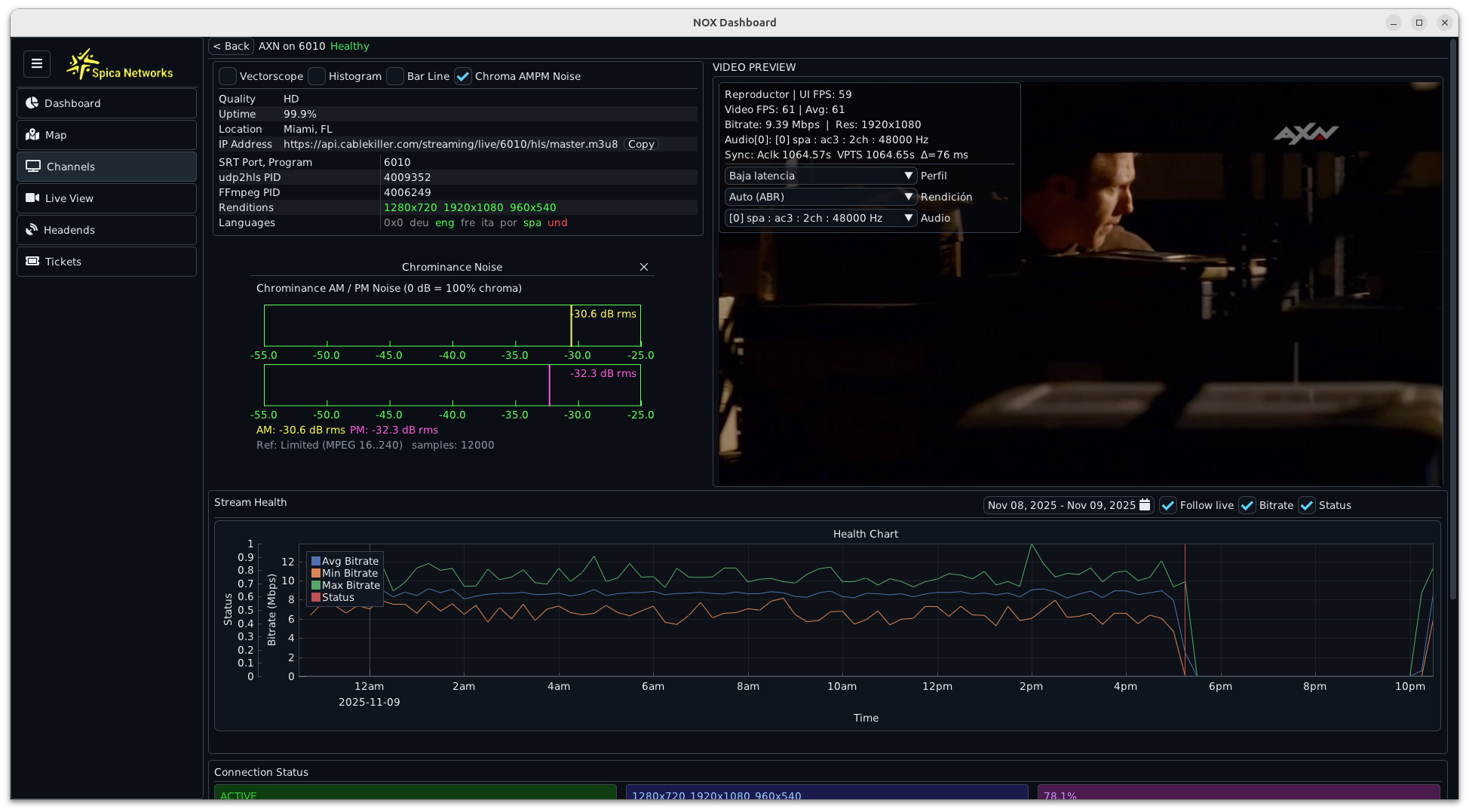Click the 960x540 rendition text
The height and width of the screenshot is (812, 1469).
(533, 207)
